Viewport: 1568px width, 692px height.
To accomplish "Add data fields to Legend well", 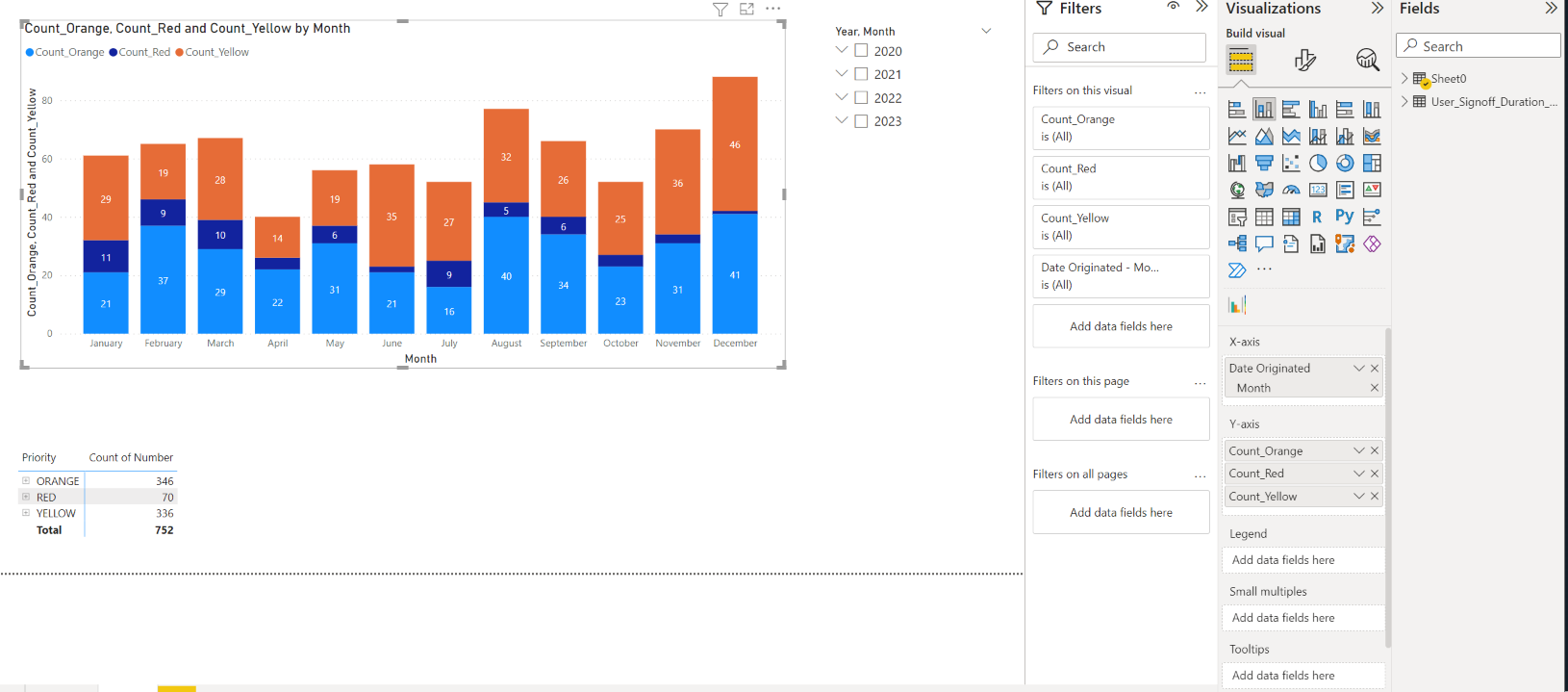I will [1303, 560].
